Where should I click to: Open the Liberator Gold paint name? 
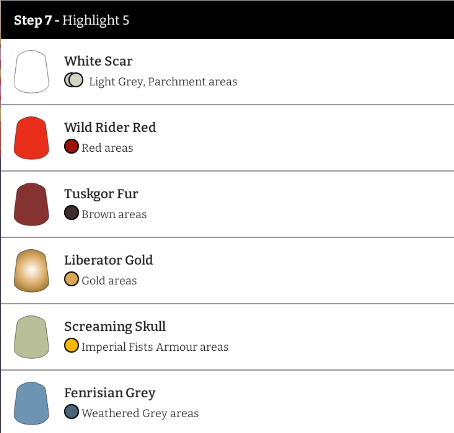pos(109,260)
